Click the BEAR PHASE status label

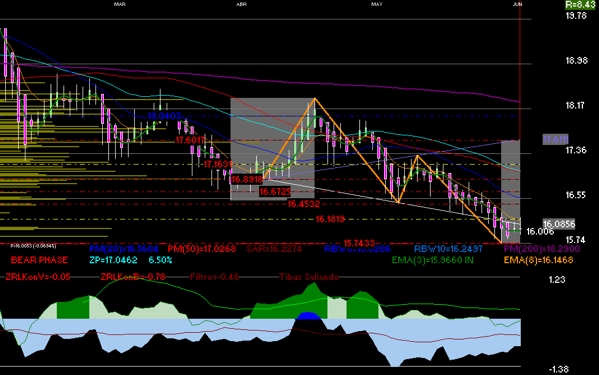tap(39, 260)
